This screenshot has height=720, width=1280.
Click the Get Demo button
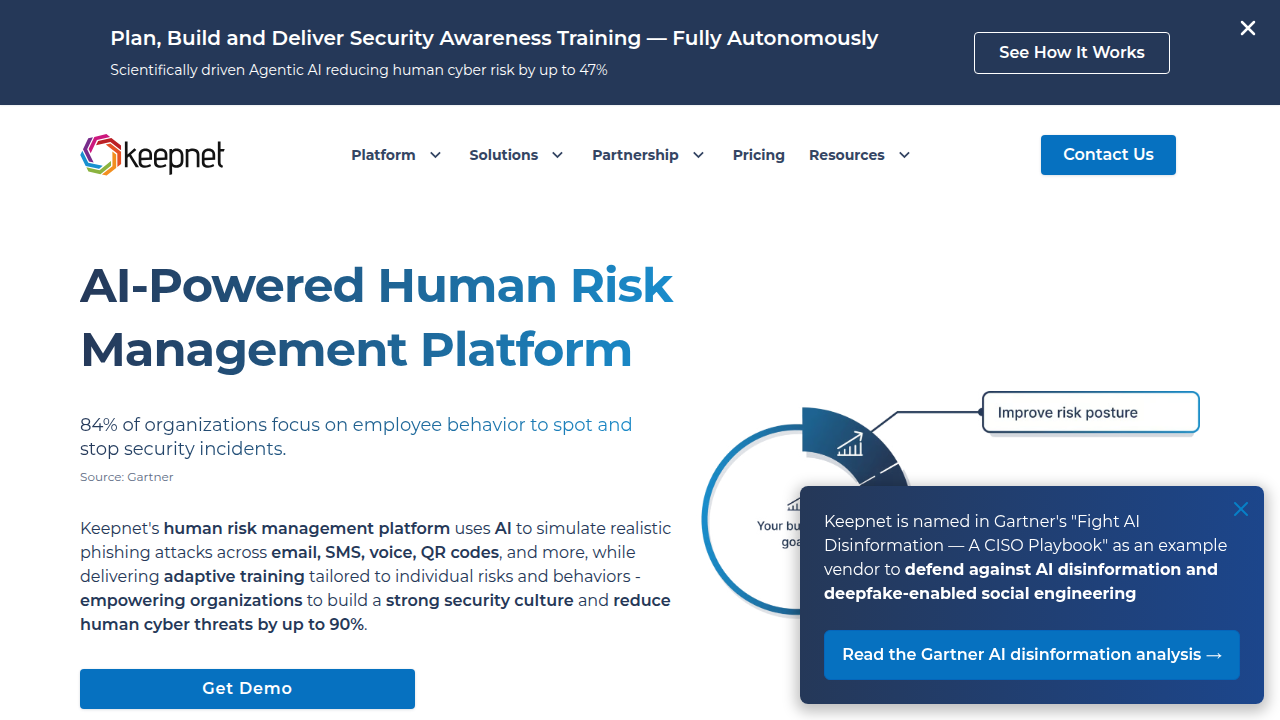pyautogui.click(x=247, y=689)
